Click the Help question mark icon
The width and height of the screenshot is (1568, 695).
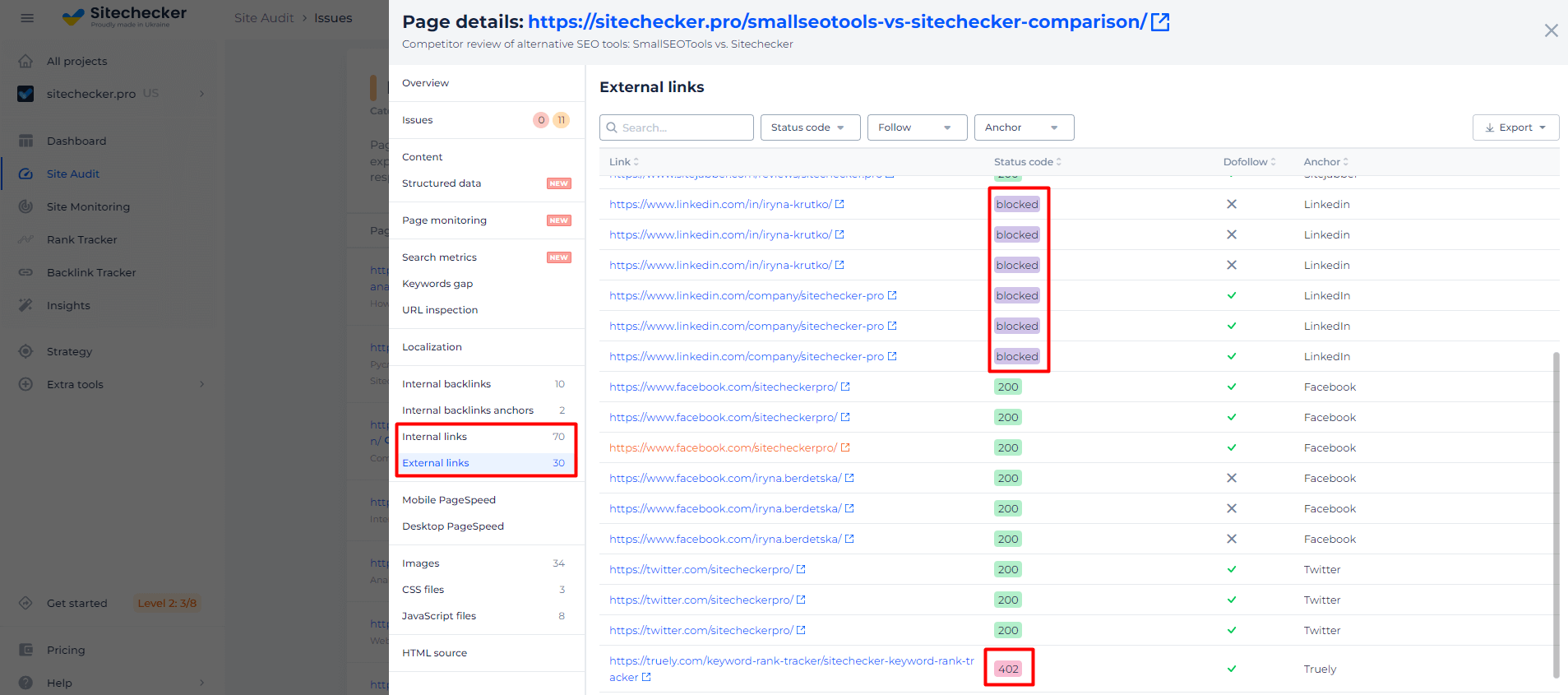coord(26,683)
